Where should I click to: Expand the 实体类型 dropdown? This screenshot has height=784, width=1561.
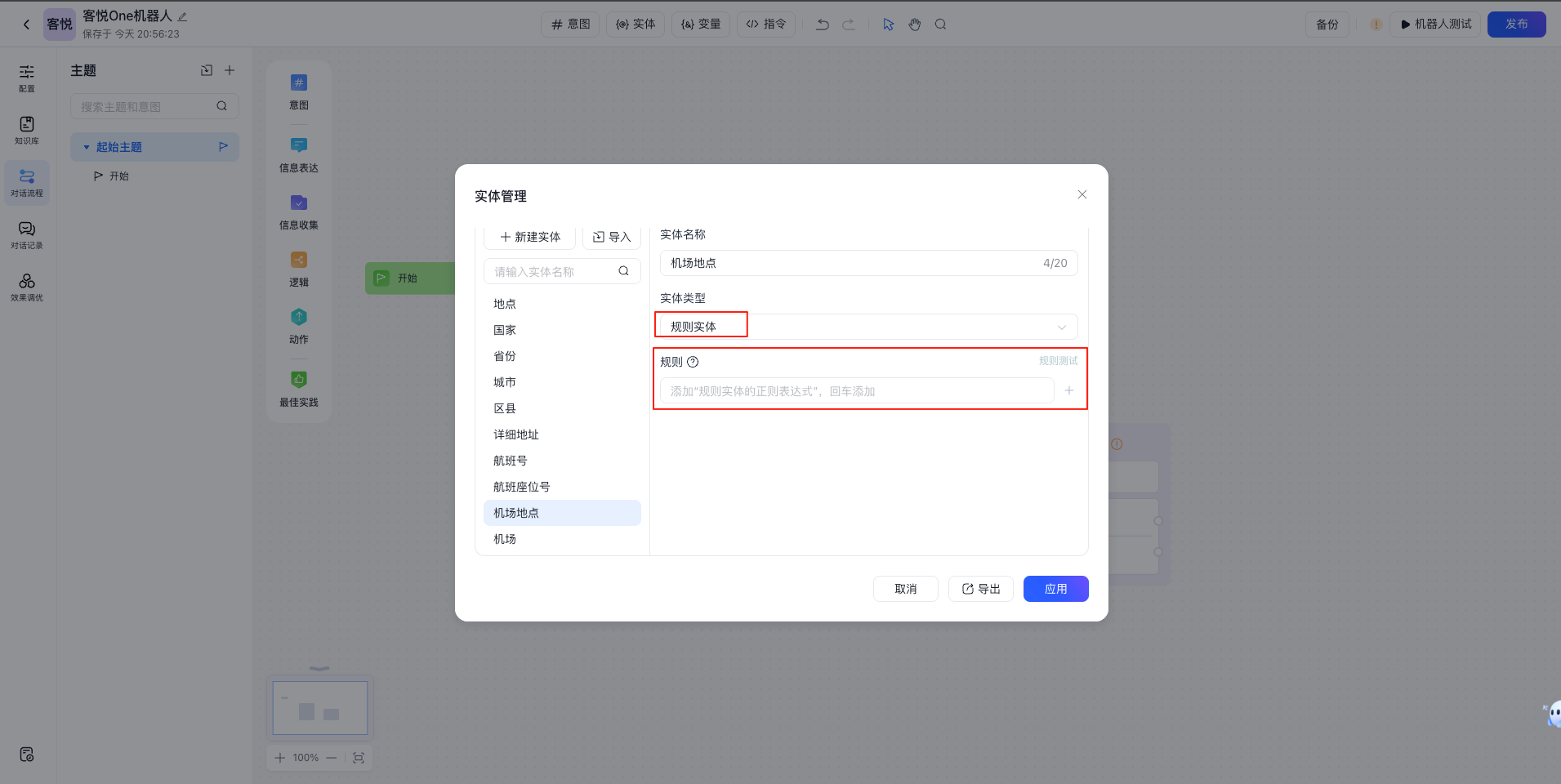[x=1061, y=327]
